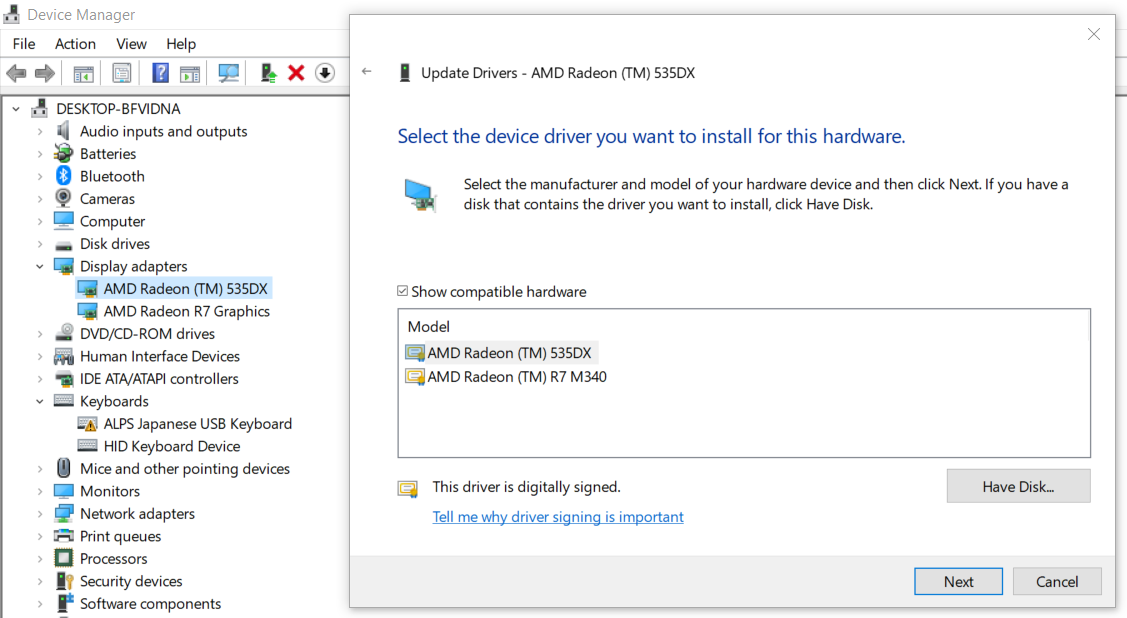Collapse the Display adapters category
Screen dimensions: 1127x618
click(x=40, y=267)
